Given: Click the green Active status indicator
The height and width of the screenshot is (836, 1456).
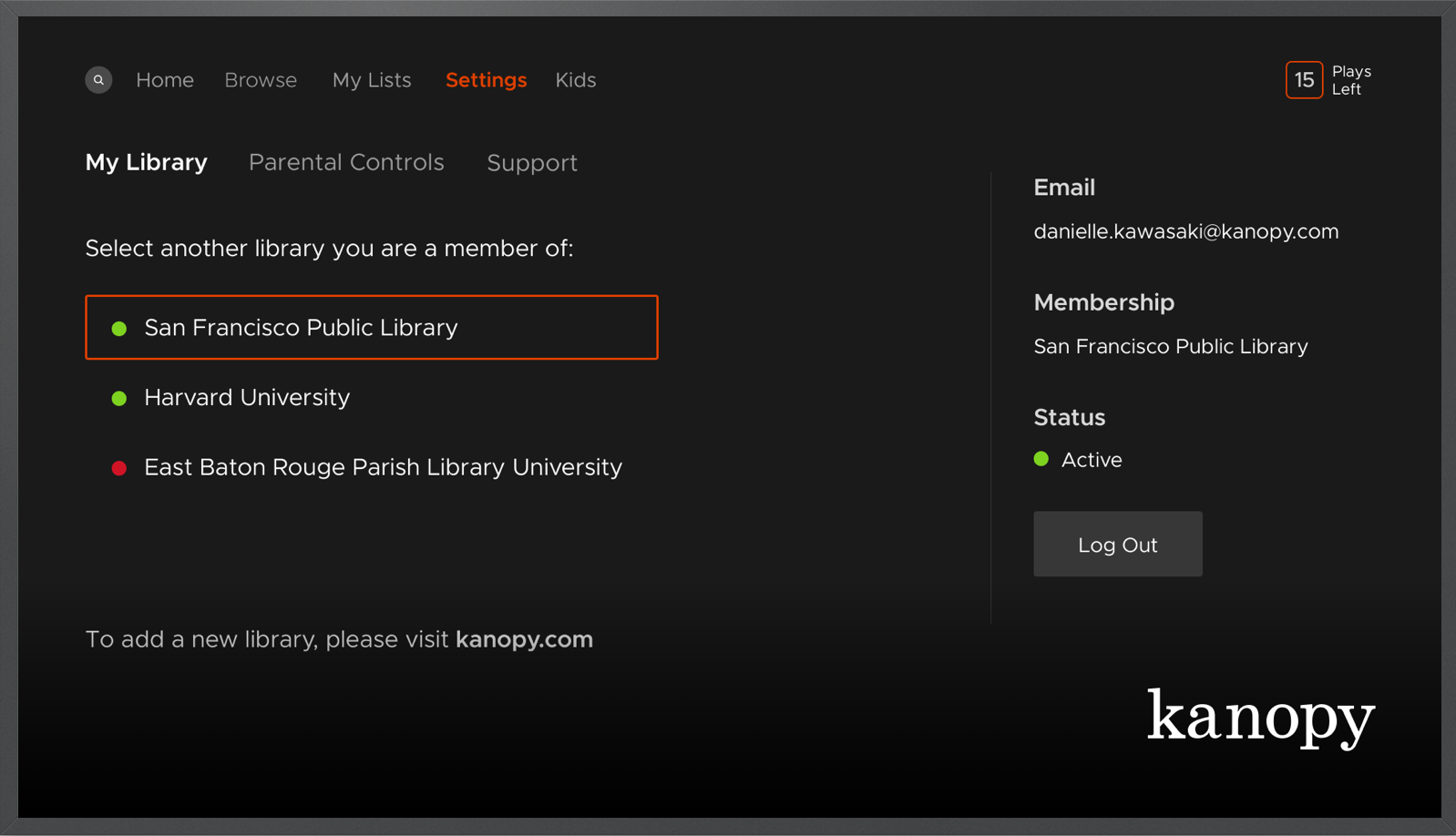Looking at the screenshot, I should pyautogui.click(x=1041, y=459).
